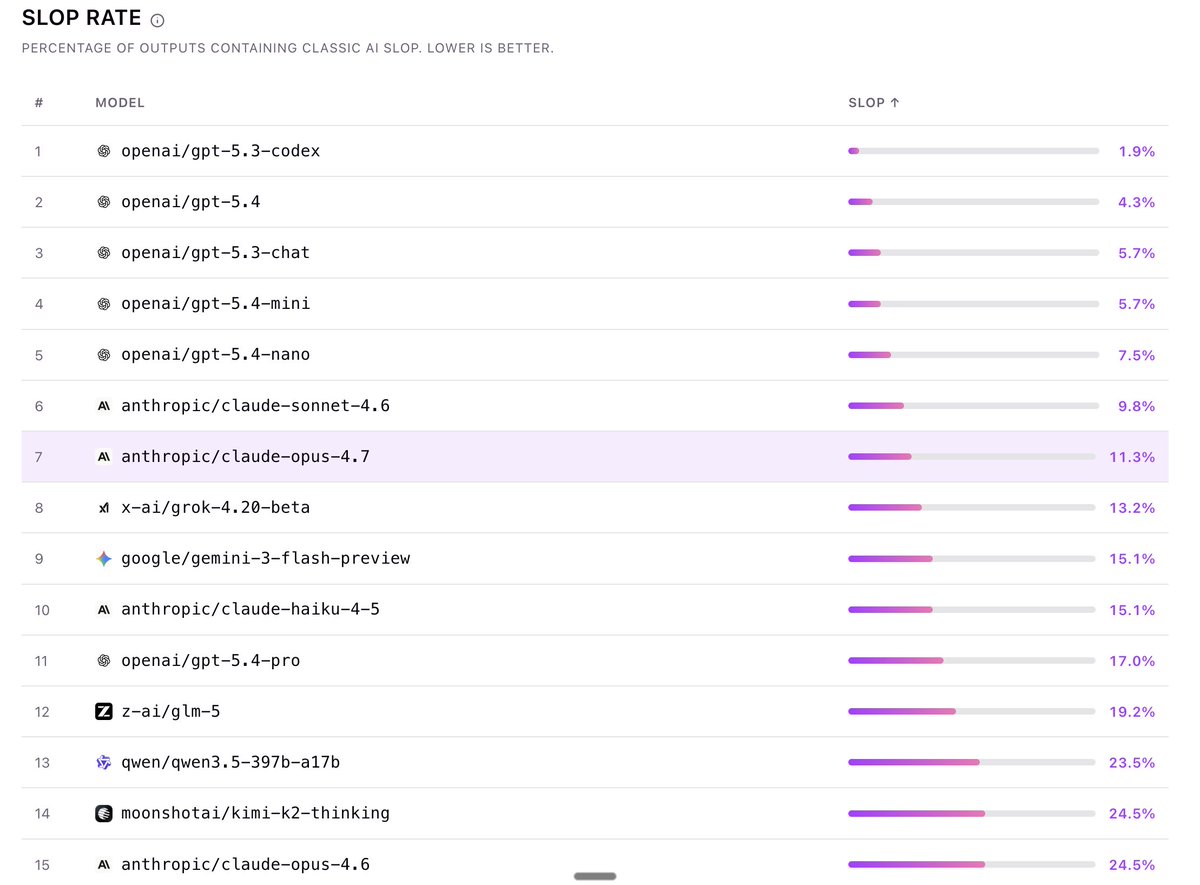Click OpenAI logo next to gpt-5.4-nano

(x=104, y=355)
